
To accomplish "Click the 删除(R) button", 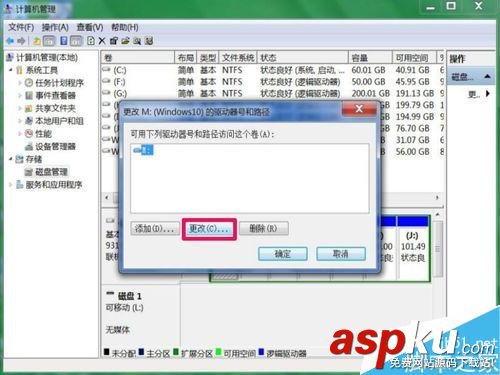I will tap(264, 228).
